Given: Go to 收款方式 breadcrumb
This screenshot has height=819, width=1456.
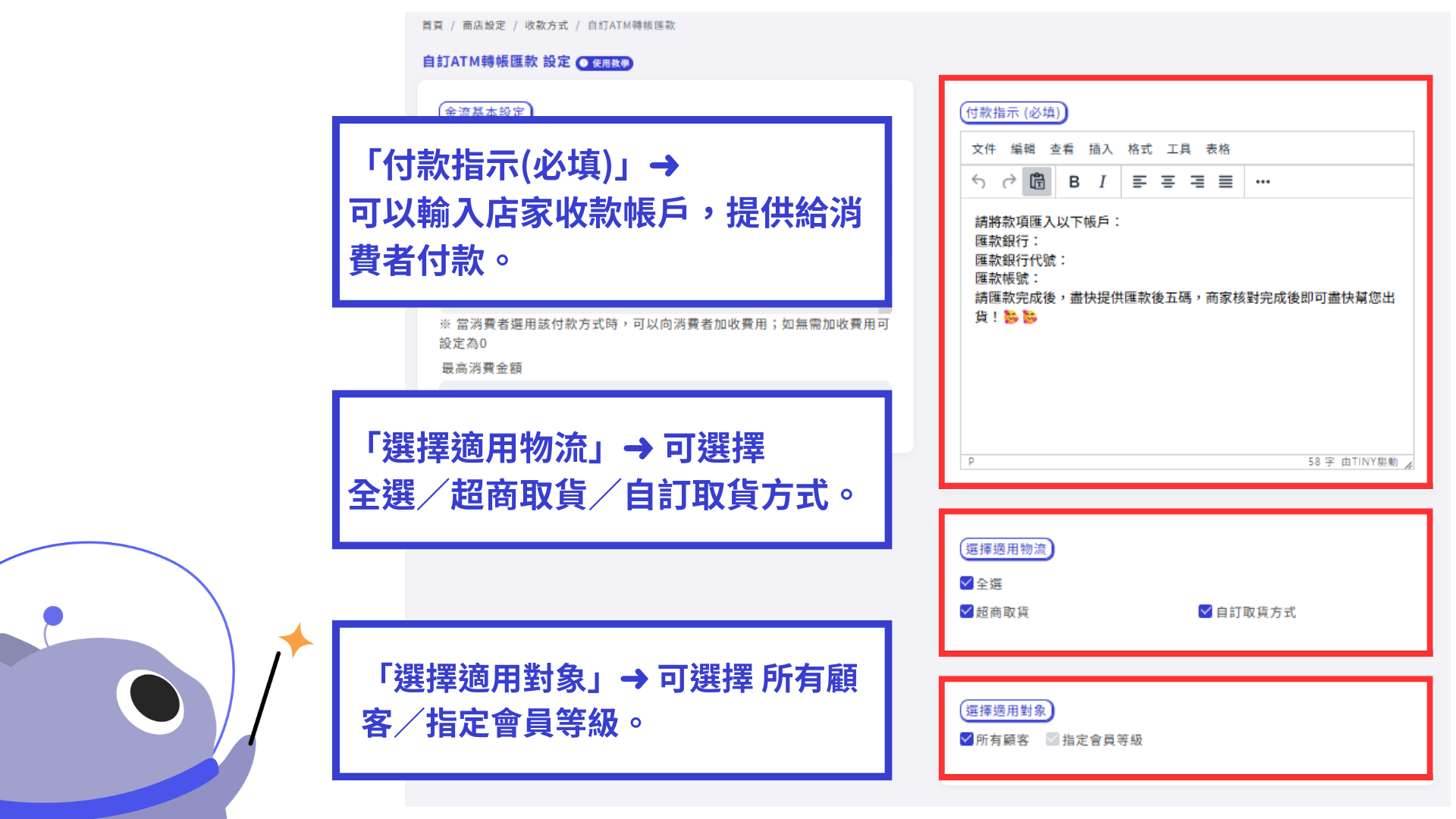Looking at the screenshot, I should point(546,25).
